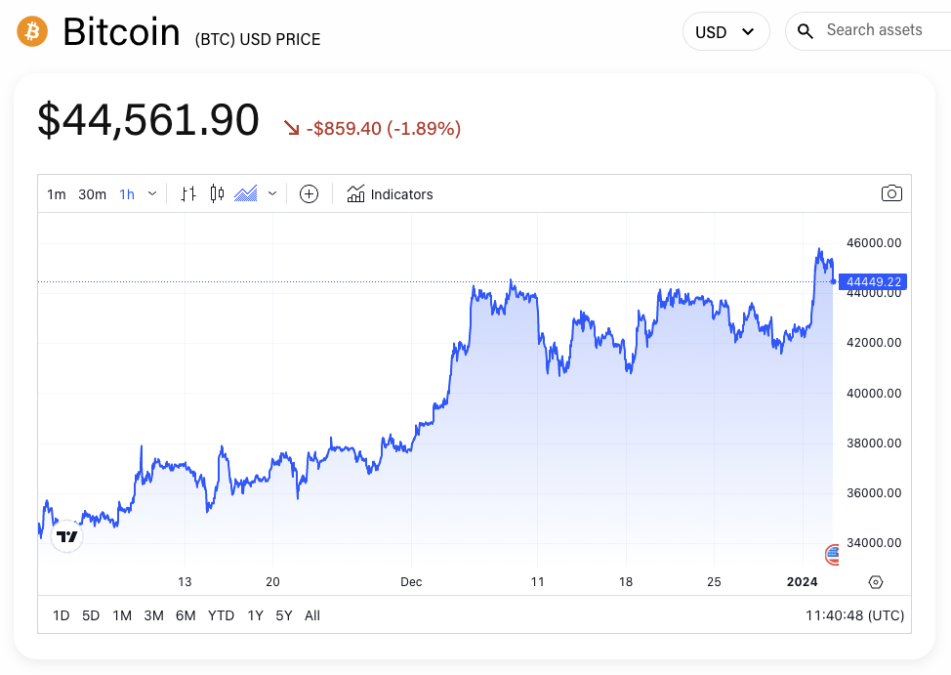Screen dimensions: 951x675
Task: Open the Indicators menu
Action: point(390,194)
